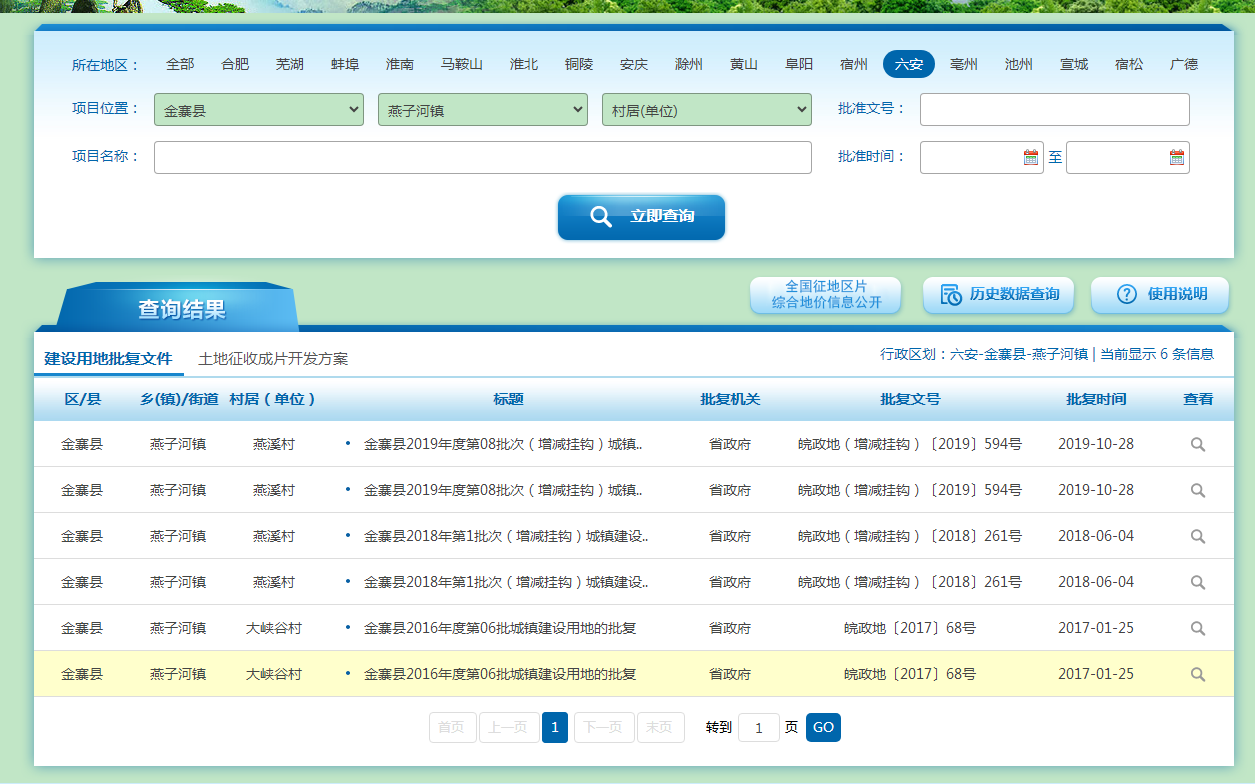Focus the 项目名称 input field
1255x784 pixels.
(x=483, y=157)
